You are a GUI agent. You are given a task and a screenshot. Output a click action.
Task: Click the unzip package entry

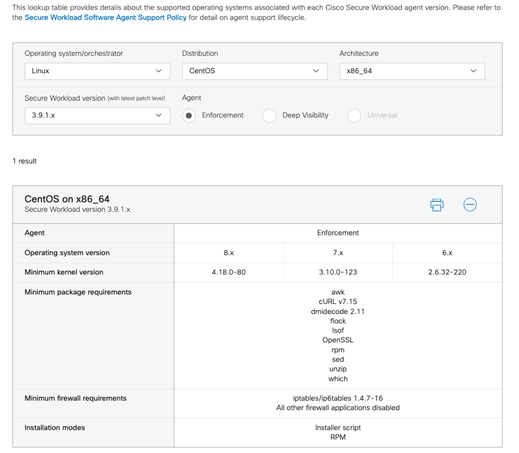pos(338,369)
